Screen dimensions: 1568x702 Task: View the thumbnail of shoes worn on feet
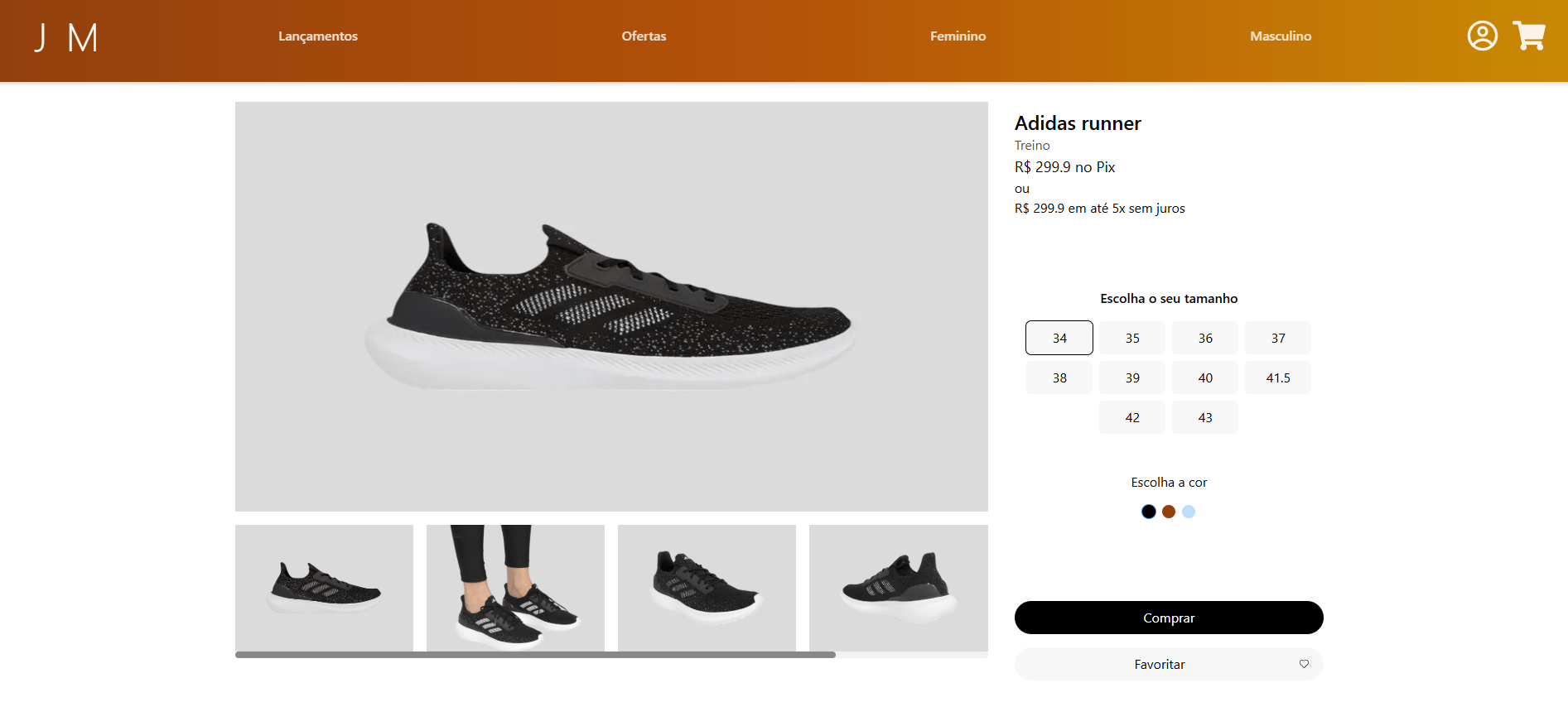(515, 588)
